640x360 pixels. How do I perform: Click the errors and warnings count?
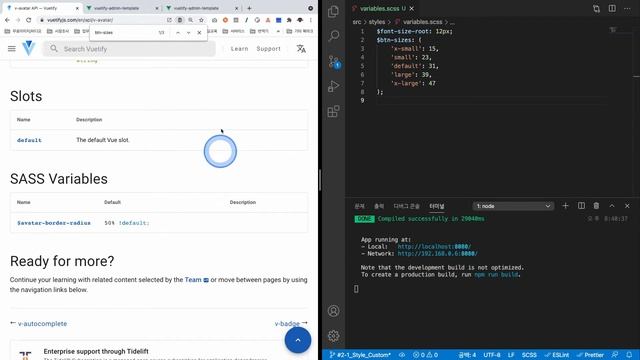[425, 355]
